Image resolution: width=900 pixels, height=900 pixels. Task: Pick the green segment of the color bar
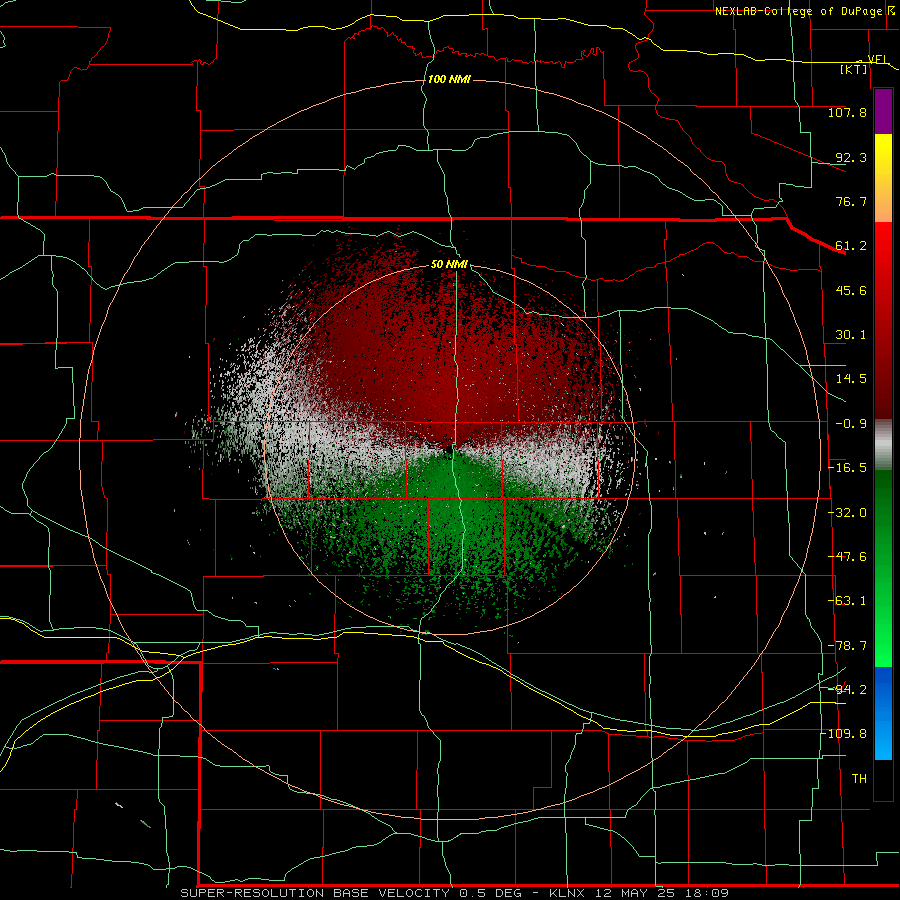[x=883, y=568]
